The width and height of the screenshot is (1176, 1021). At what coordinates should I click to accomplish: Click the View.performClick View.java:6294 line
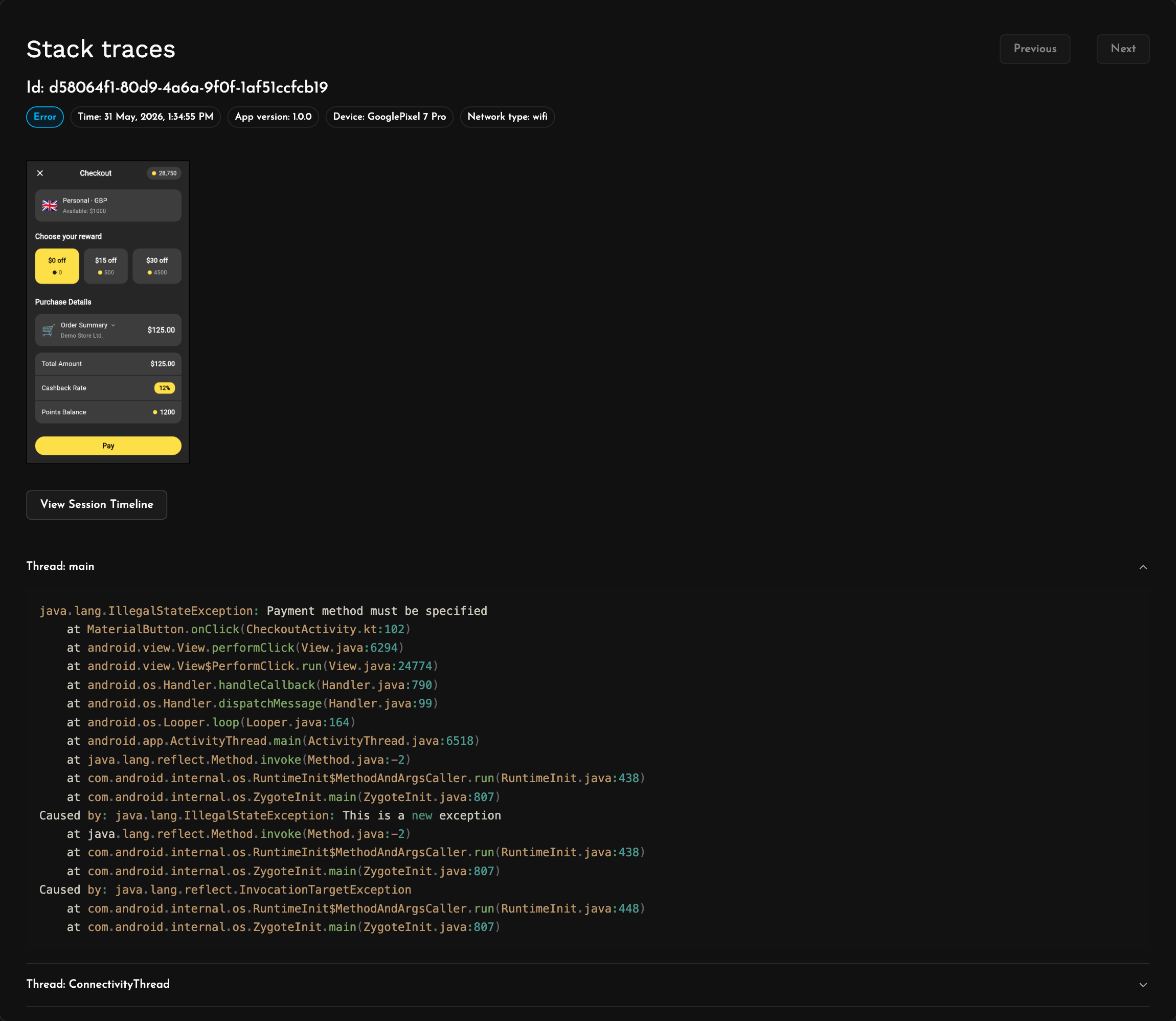tap(235, 648)
